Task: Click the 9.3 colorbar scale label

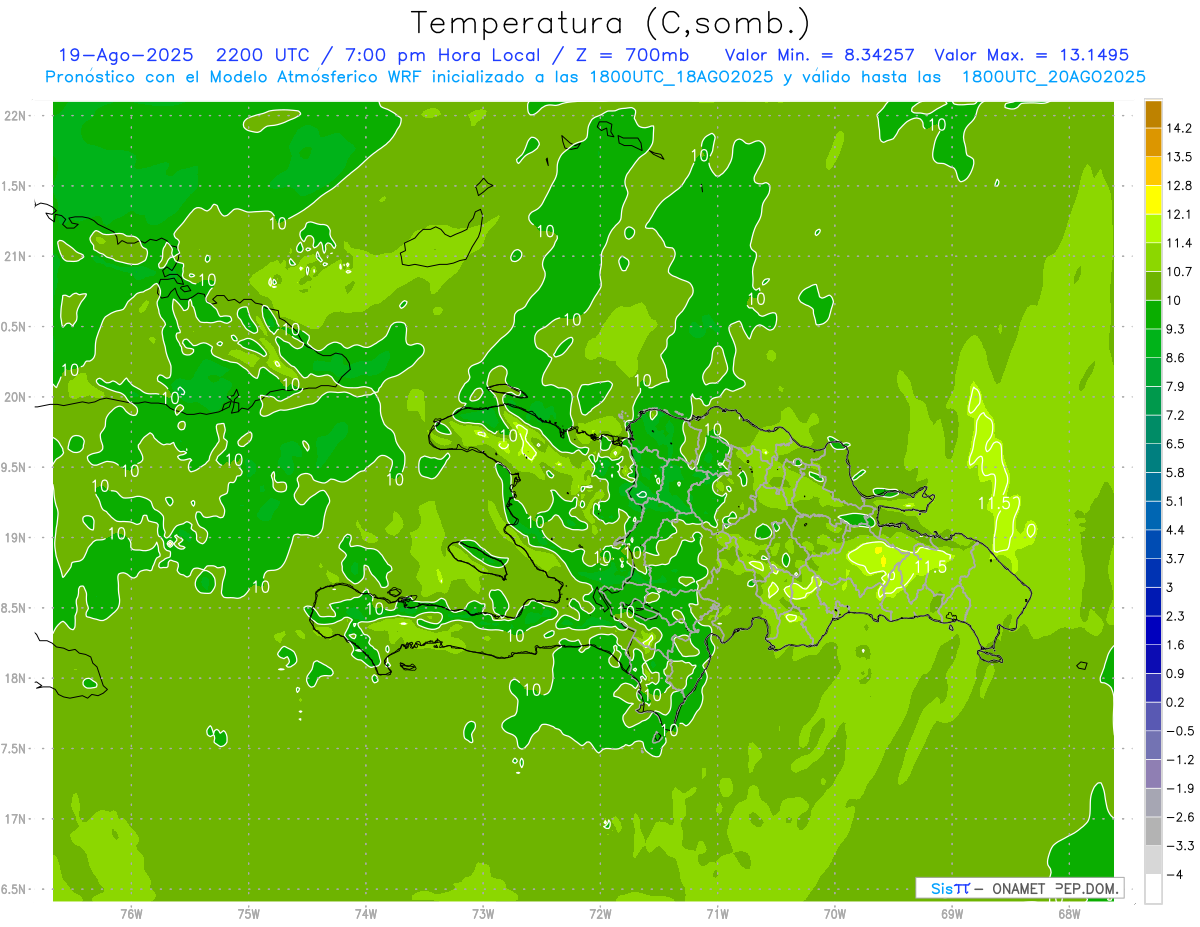Action: (1175, 329)
